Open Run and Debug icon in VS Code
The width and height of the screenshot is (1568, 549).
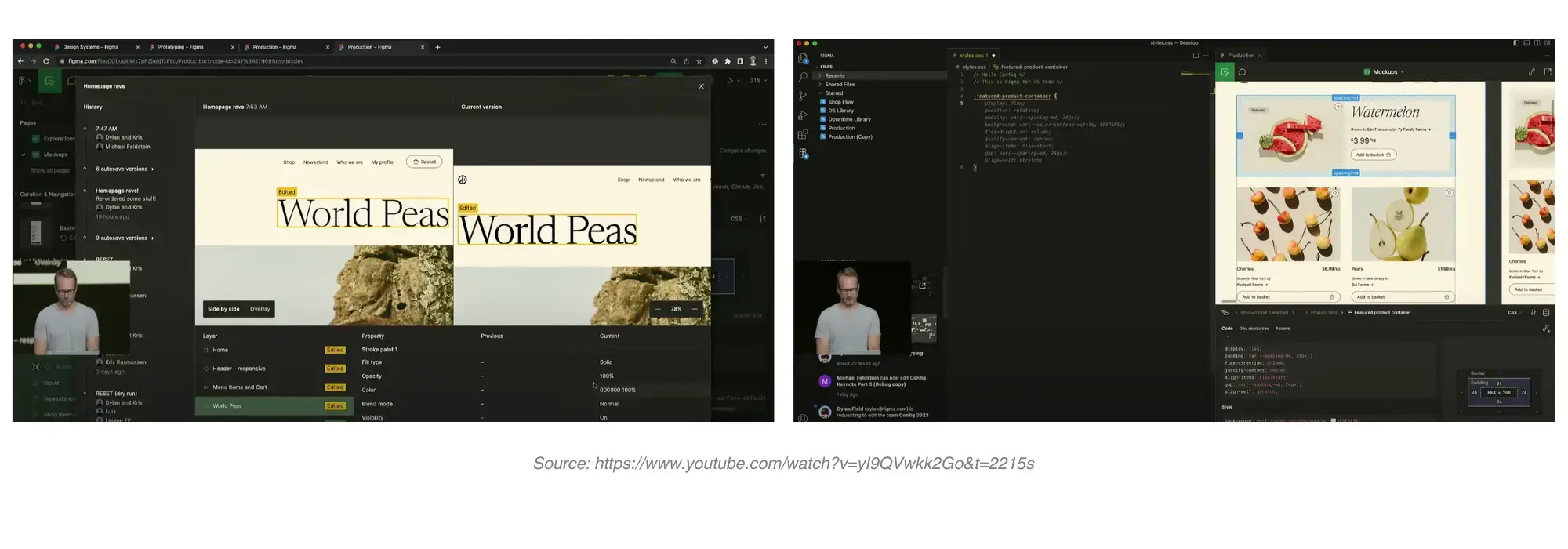click(x=803, y=115)
